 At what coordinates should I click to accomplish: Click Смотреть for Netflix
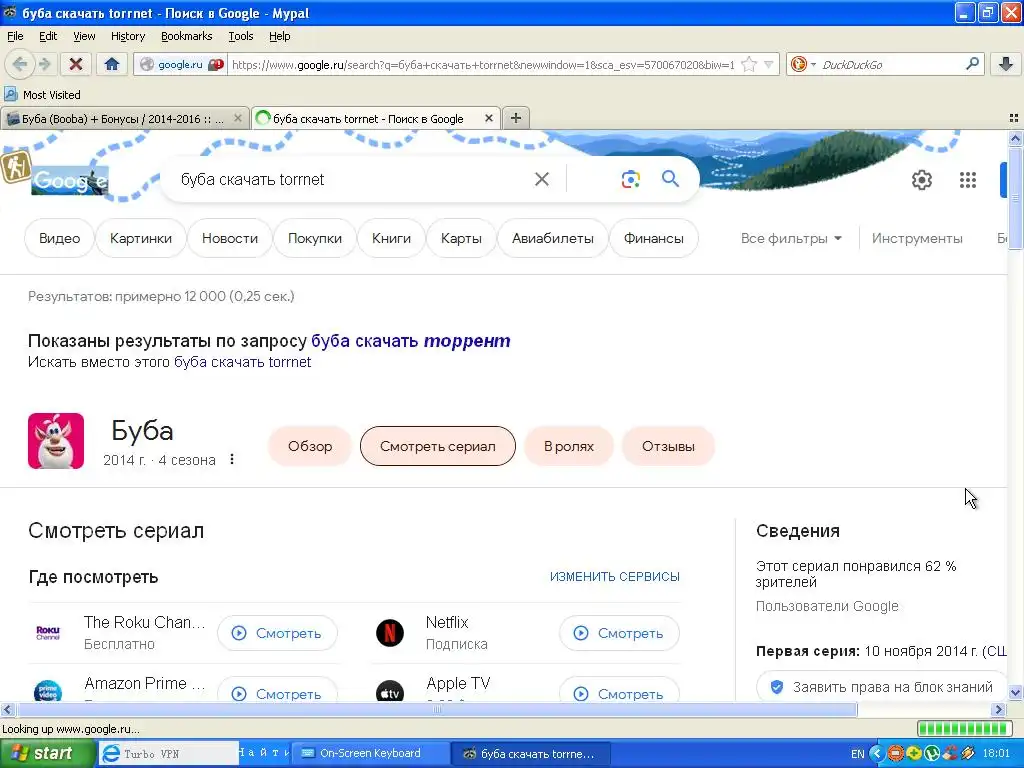[x=619, y=633]
